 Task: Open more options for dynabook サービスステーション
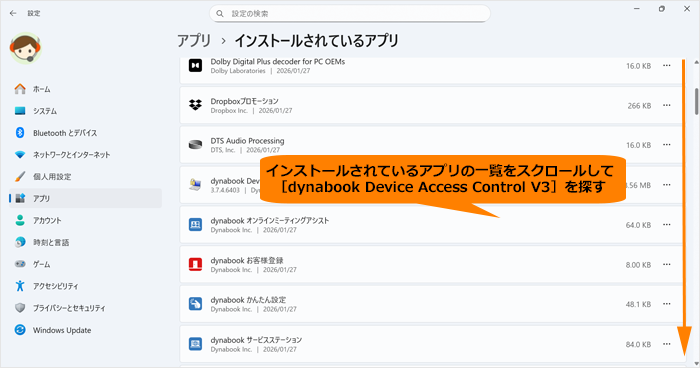[667, 344]
